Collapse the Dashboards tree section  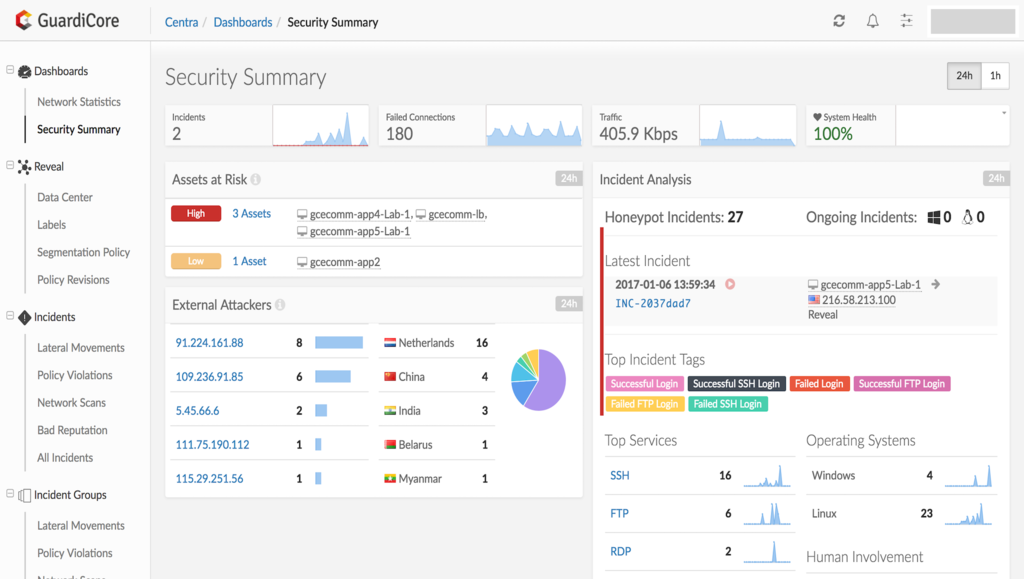pos(10,70)
